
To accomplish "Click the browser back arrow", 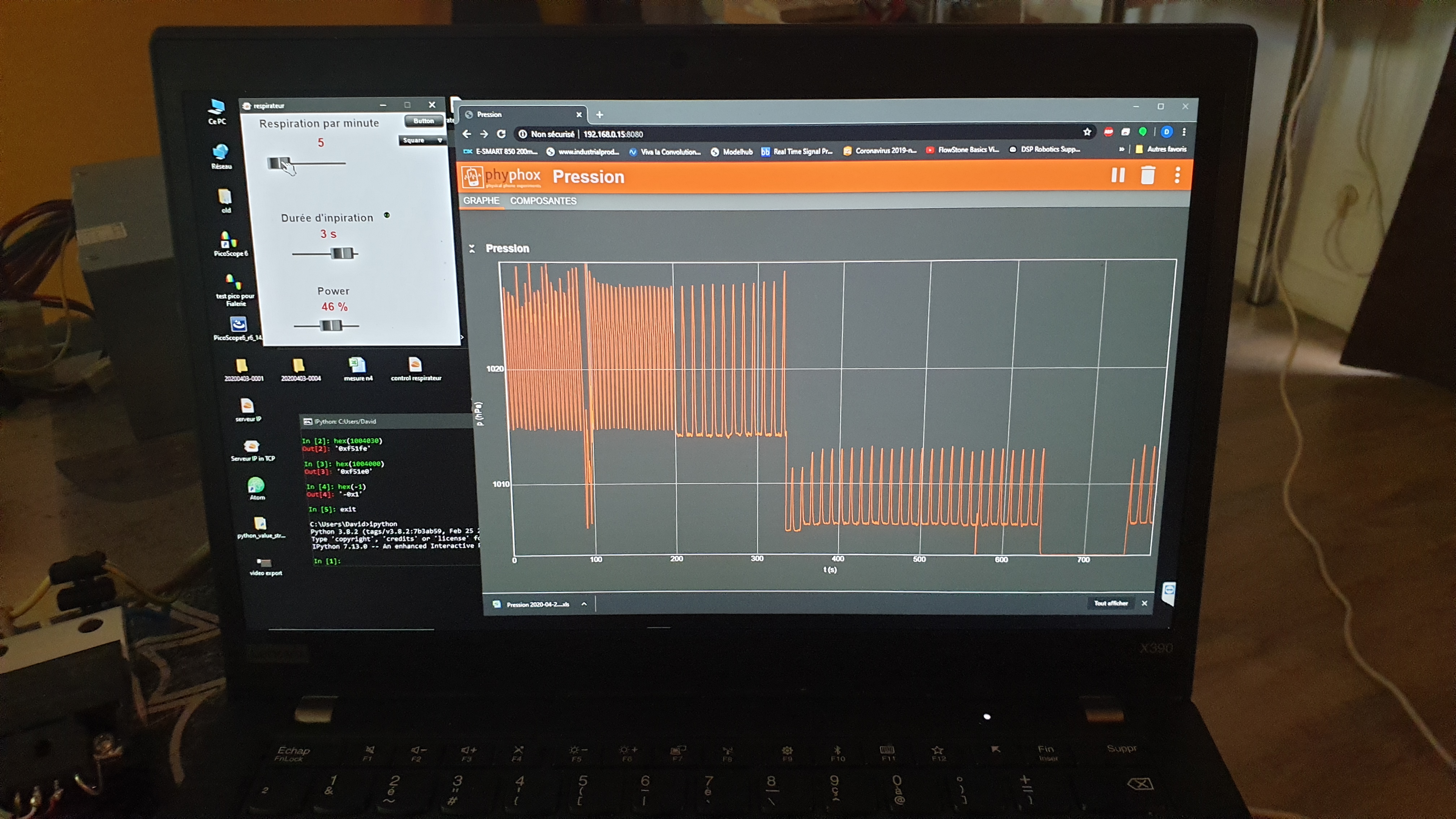I will point(467,134).
